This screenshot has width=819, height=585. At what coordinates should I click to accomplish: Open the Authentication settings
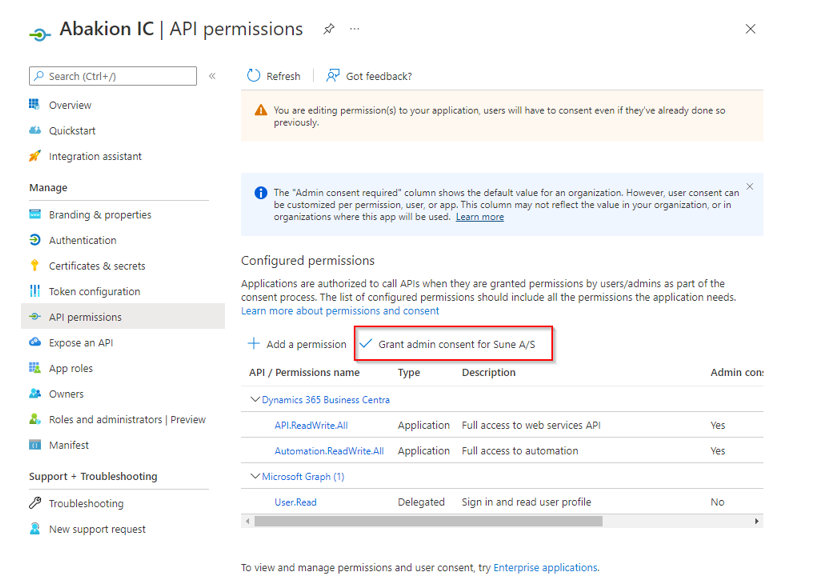click(83, 240)
